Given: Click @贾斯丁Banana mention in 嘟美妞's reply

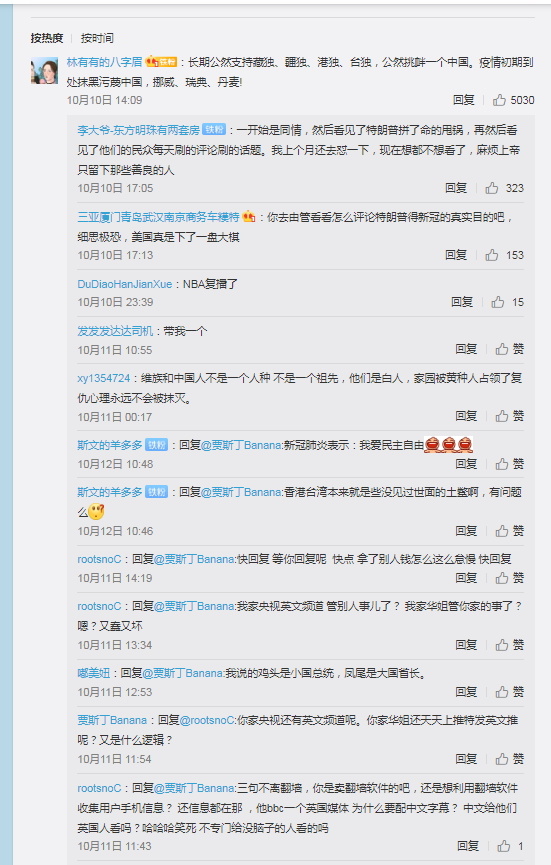Looking at the screenshot, I should [x=183, y=673].
